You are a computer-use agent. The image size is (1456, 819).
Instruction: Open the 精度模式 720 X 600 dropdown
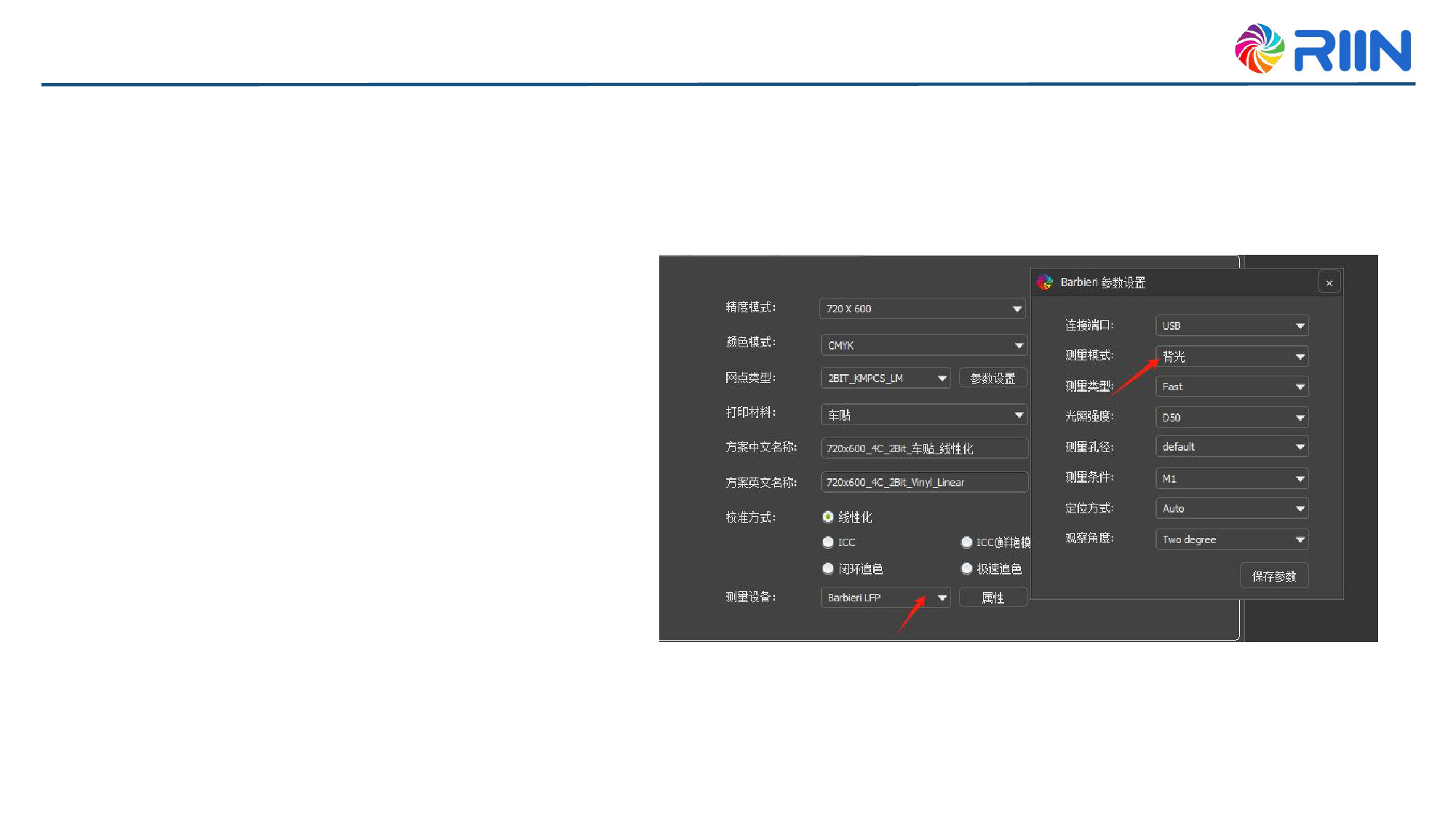(x=922, y=309)
